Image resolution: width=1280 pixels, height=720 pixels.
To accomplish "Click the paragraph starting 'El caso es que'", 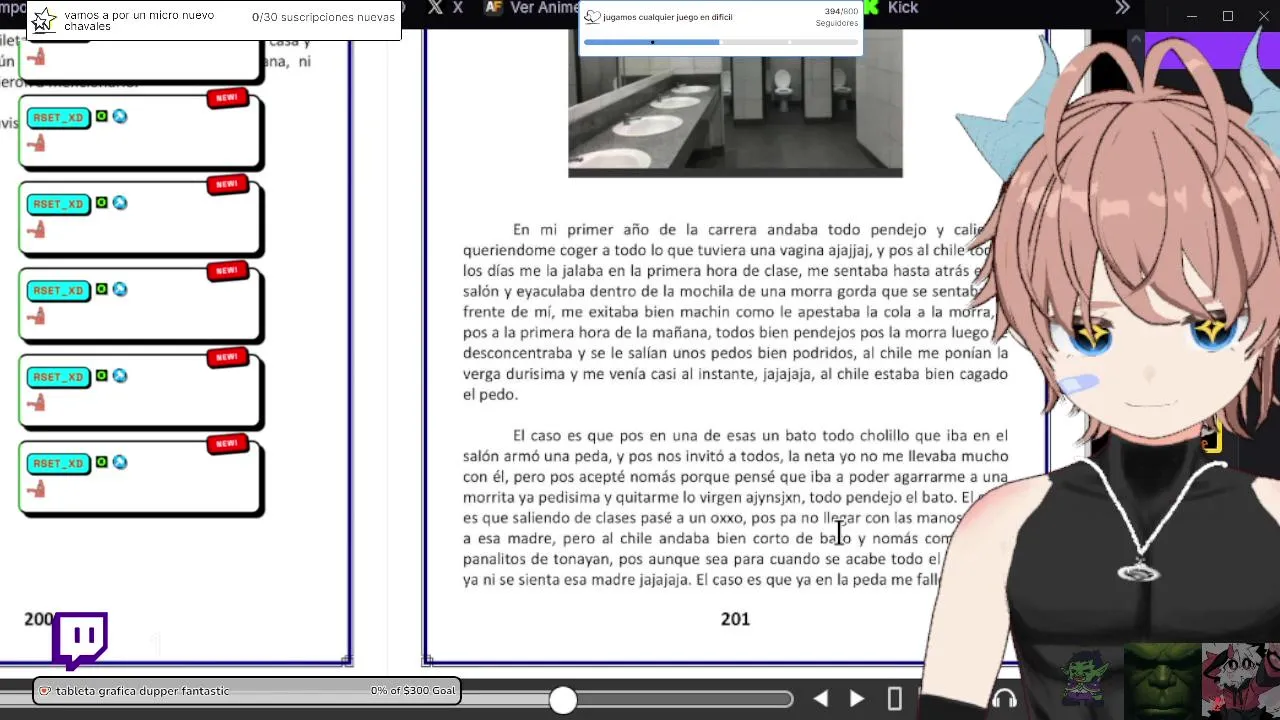I will tap(735, 507).
